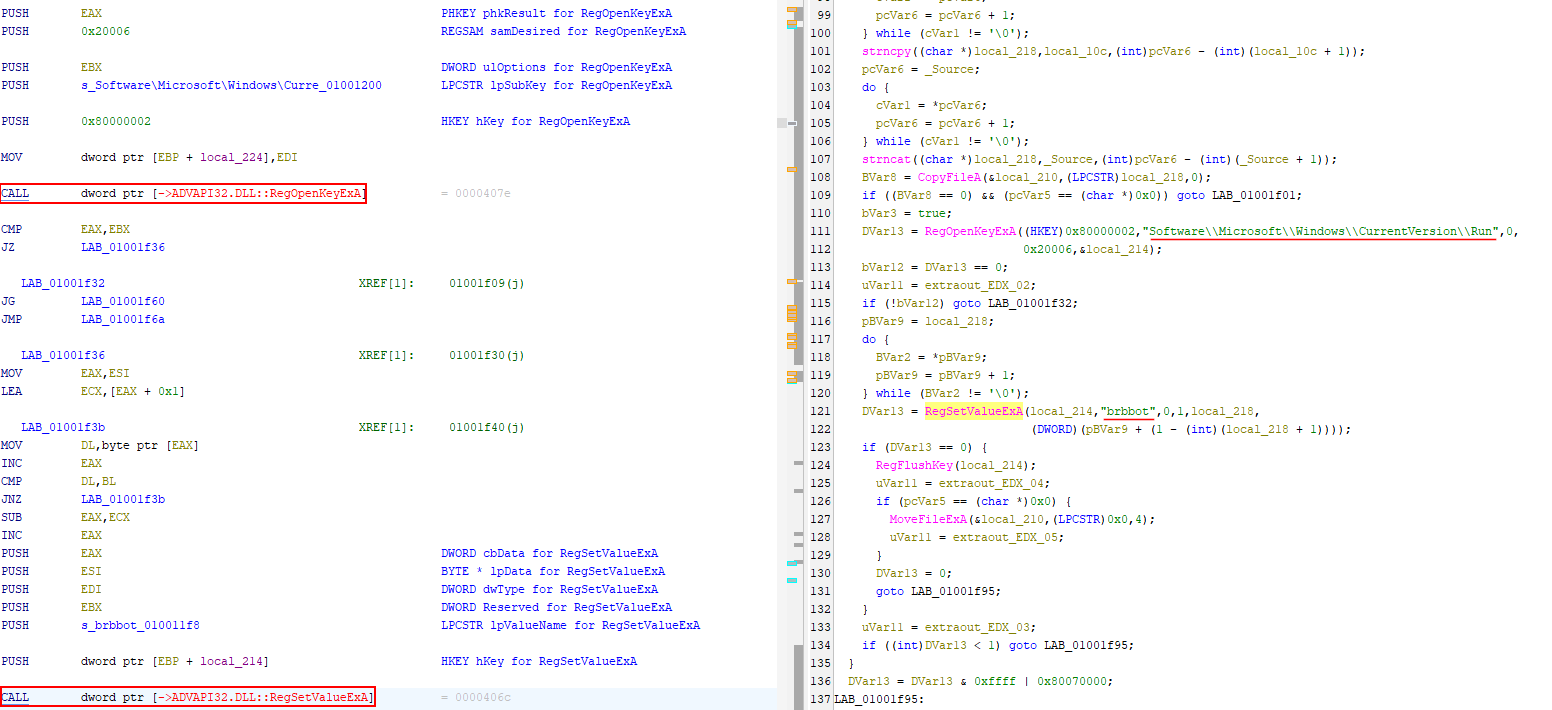Follow the XREF 01001f09(j) reference
This screenshot has height=710, width=1552.
(486, 283)
